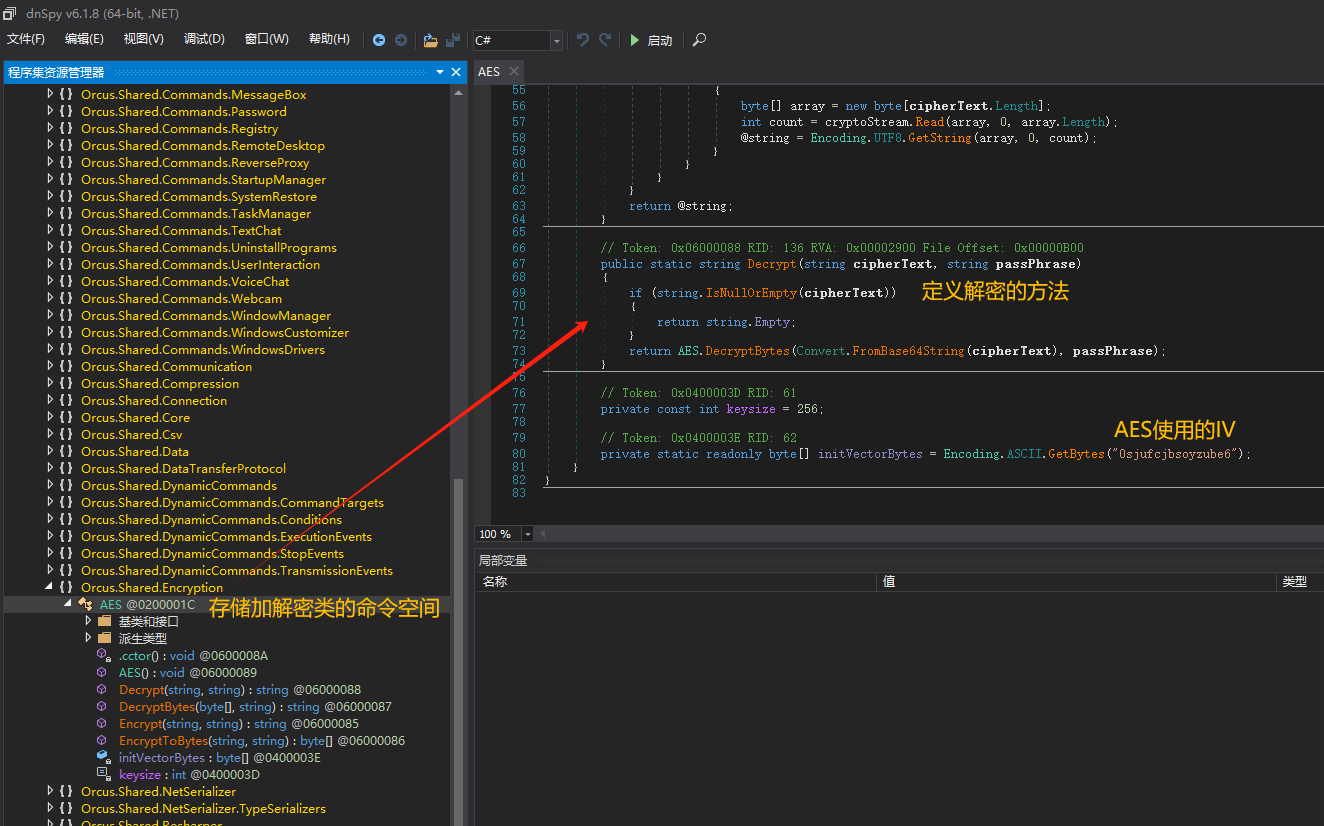The height and width of the screenshot is (826, 1324).
Task: Open the 视图(V) menu
Action: pos(143,39)
